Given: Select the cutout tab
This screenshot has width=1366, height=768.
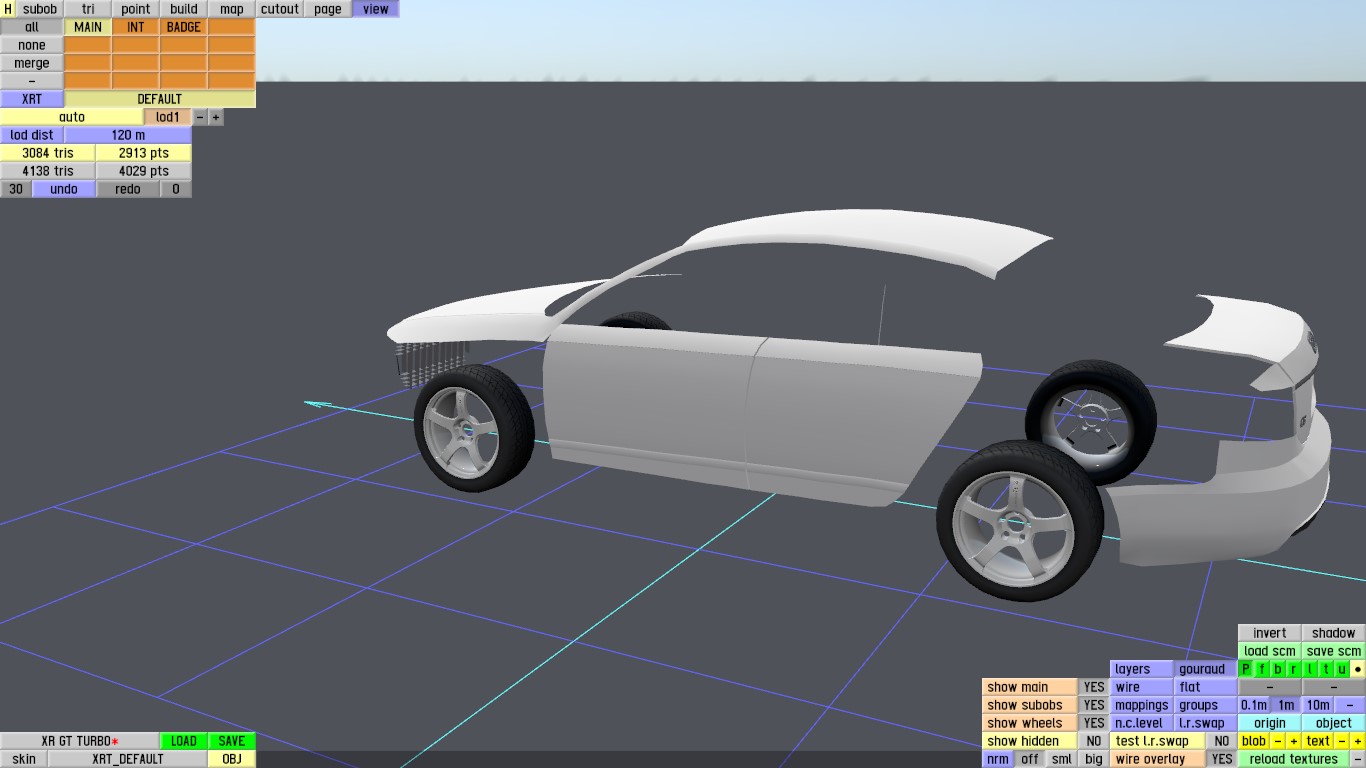Looking at the screenshot, I should pyautogui.click(x=280, y=9).
